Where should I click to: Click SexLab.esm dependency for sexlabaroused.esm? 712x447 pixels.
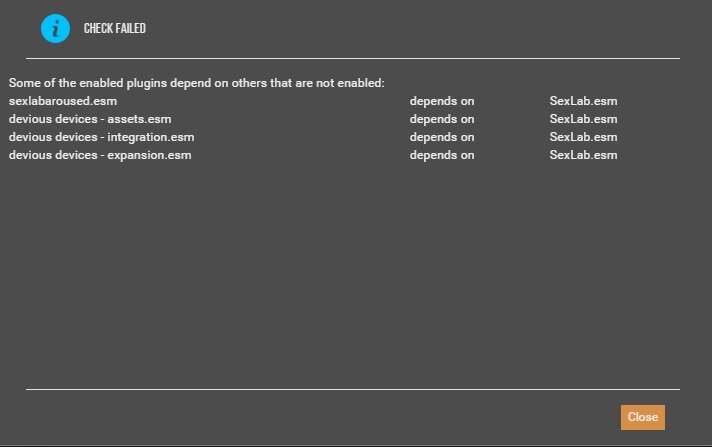tap(583, 101)
